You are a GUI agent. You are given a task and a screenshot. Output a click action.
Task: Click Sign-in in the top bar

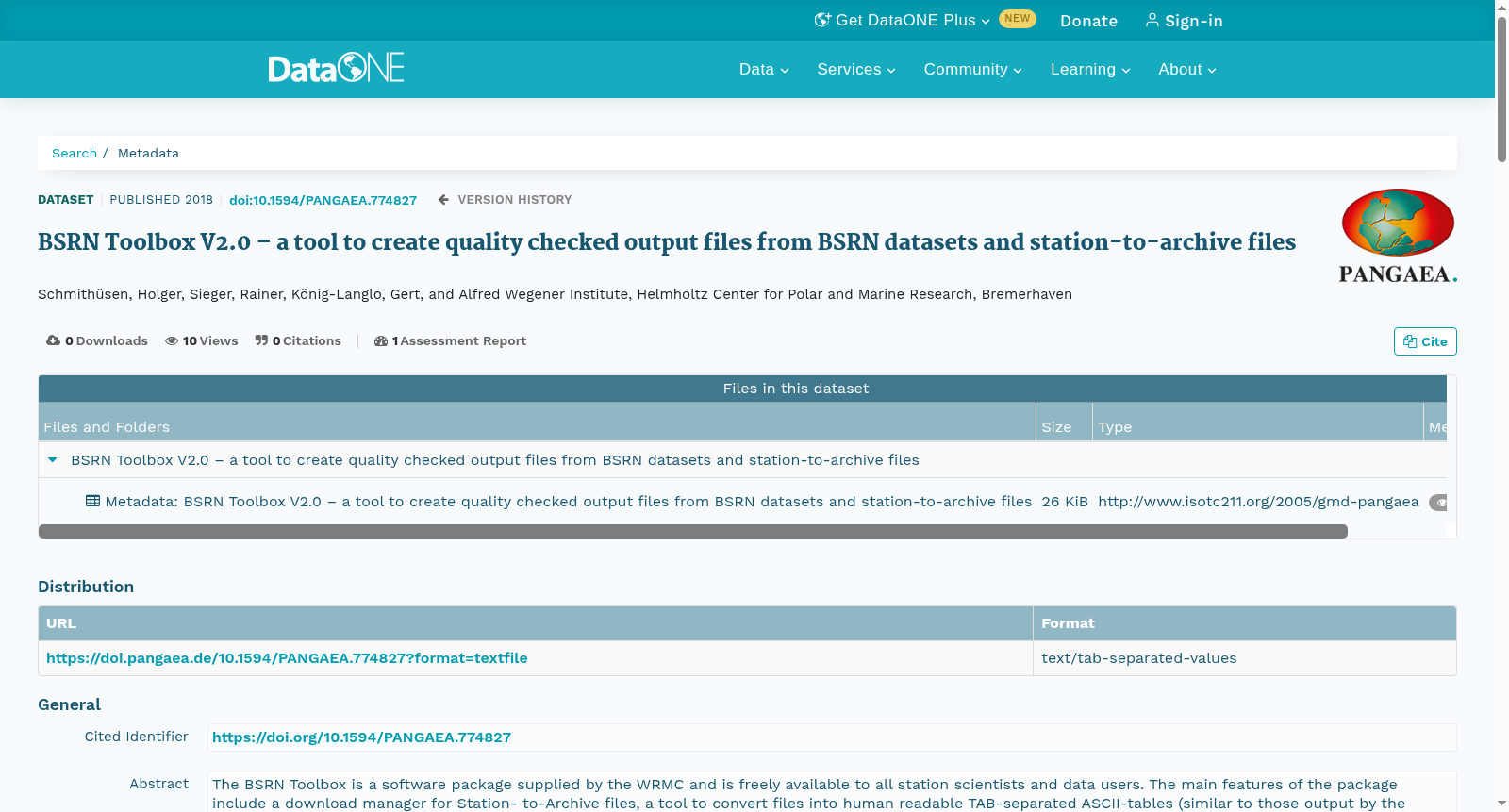pyautogui.click(x=1184, y=21)
